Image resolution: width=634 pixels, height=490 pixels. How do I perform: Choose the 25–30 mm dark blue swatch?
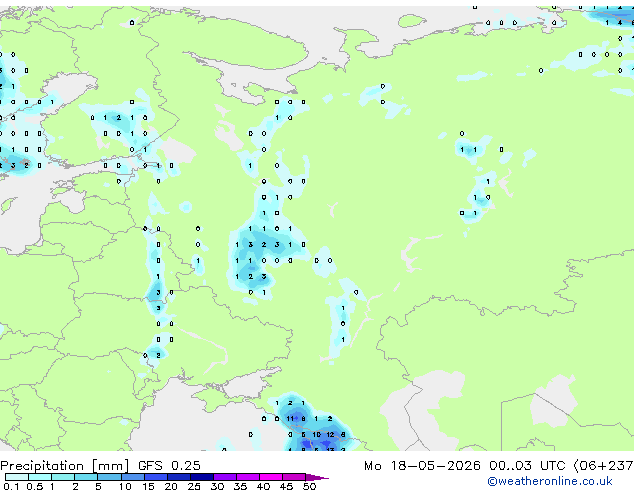pyautogui.click(x=202, y=477)
